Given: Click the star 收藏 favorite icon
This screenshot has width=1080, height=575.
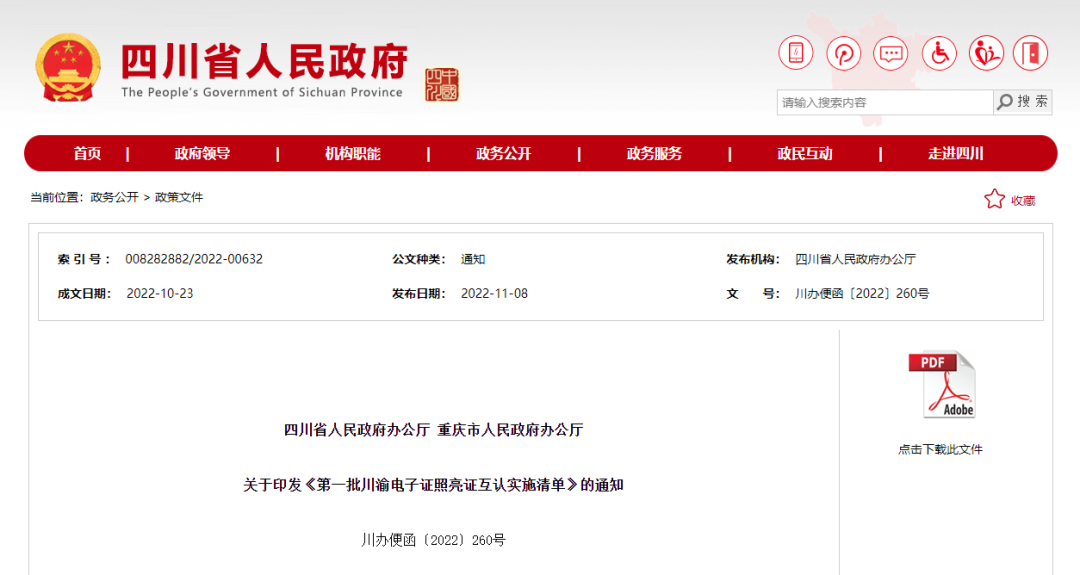Looking at the screenshot, I should 994,199.
